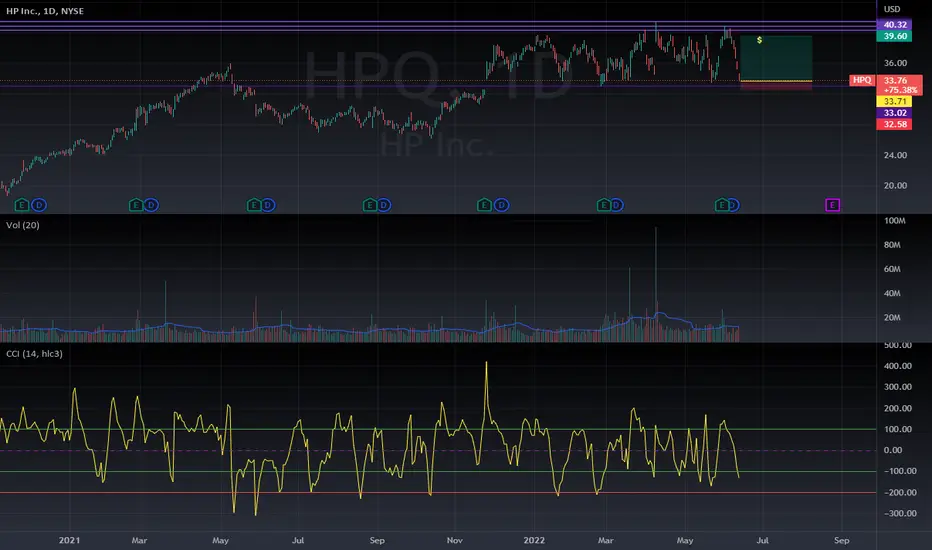Click the dividend D marker before Sep 2021
Screen dimensions: 932x550
click(x=384, y=205)
